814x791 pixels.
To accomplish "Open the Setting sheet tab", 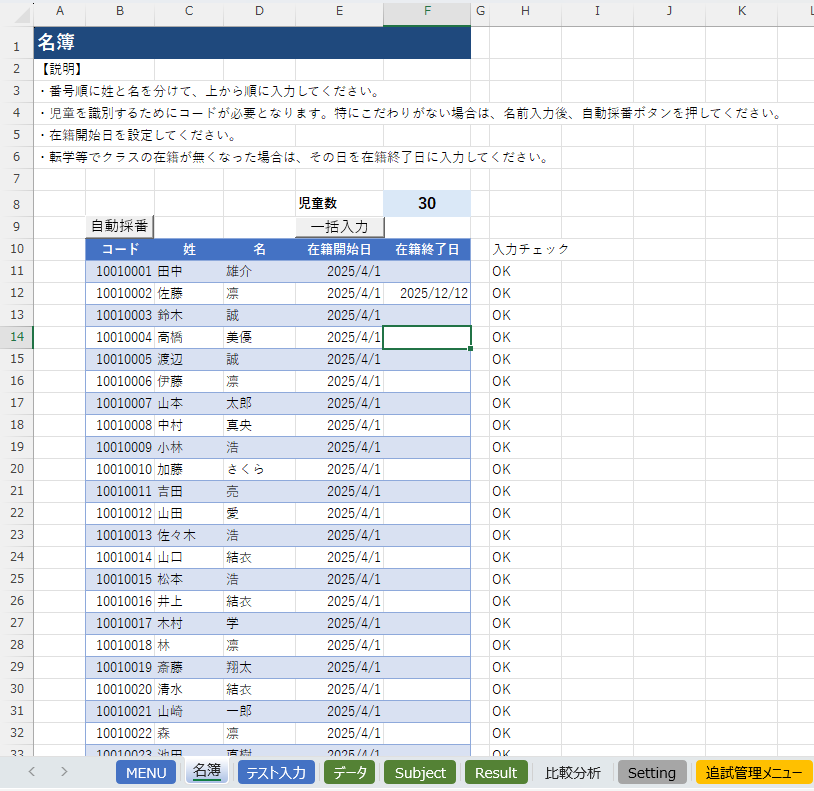I will pyautogui.click(x=652, y=772).
